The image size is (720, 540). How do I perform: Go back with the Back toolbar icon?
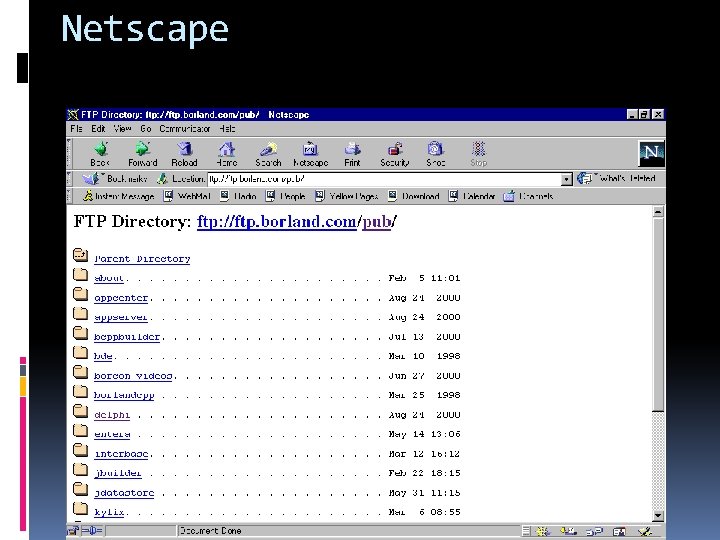pos(100,154)
